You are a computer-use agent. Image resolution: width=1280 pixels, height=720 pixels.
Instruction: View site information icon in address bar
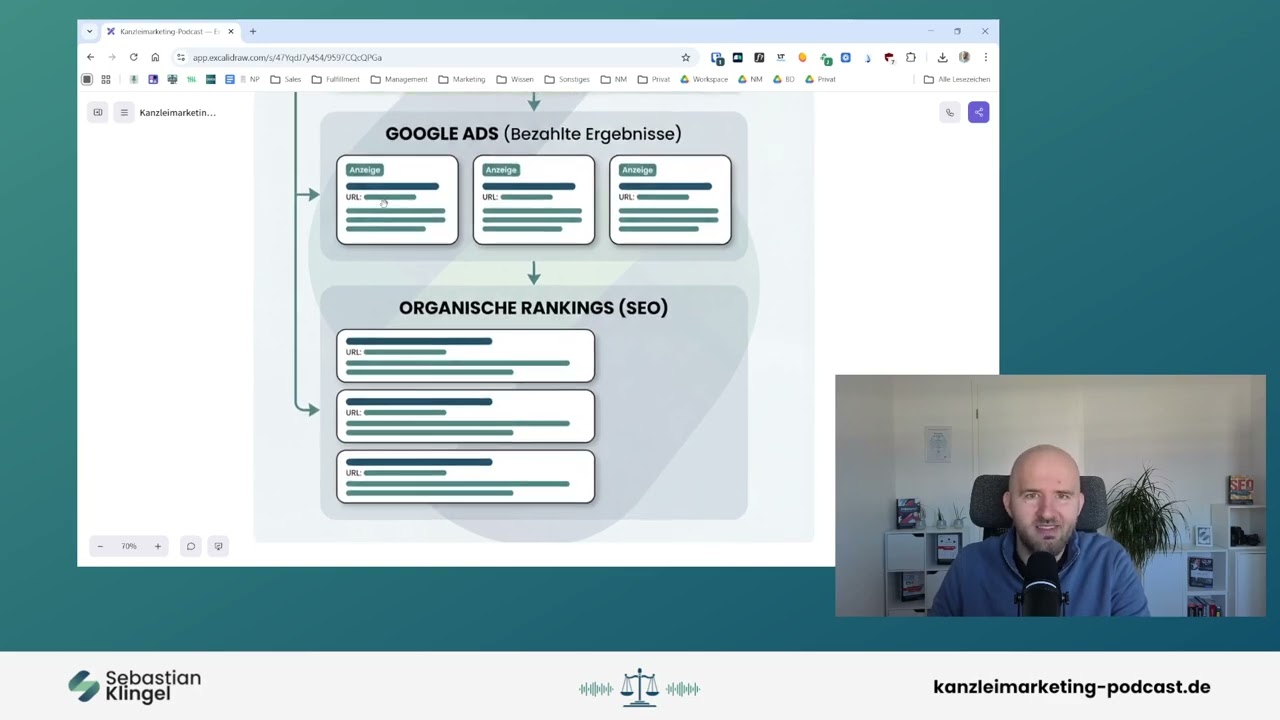point(181,57)
